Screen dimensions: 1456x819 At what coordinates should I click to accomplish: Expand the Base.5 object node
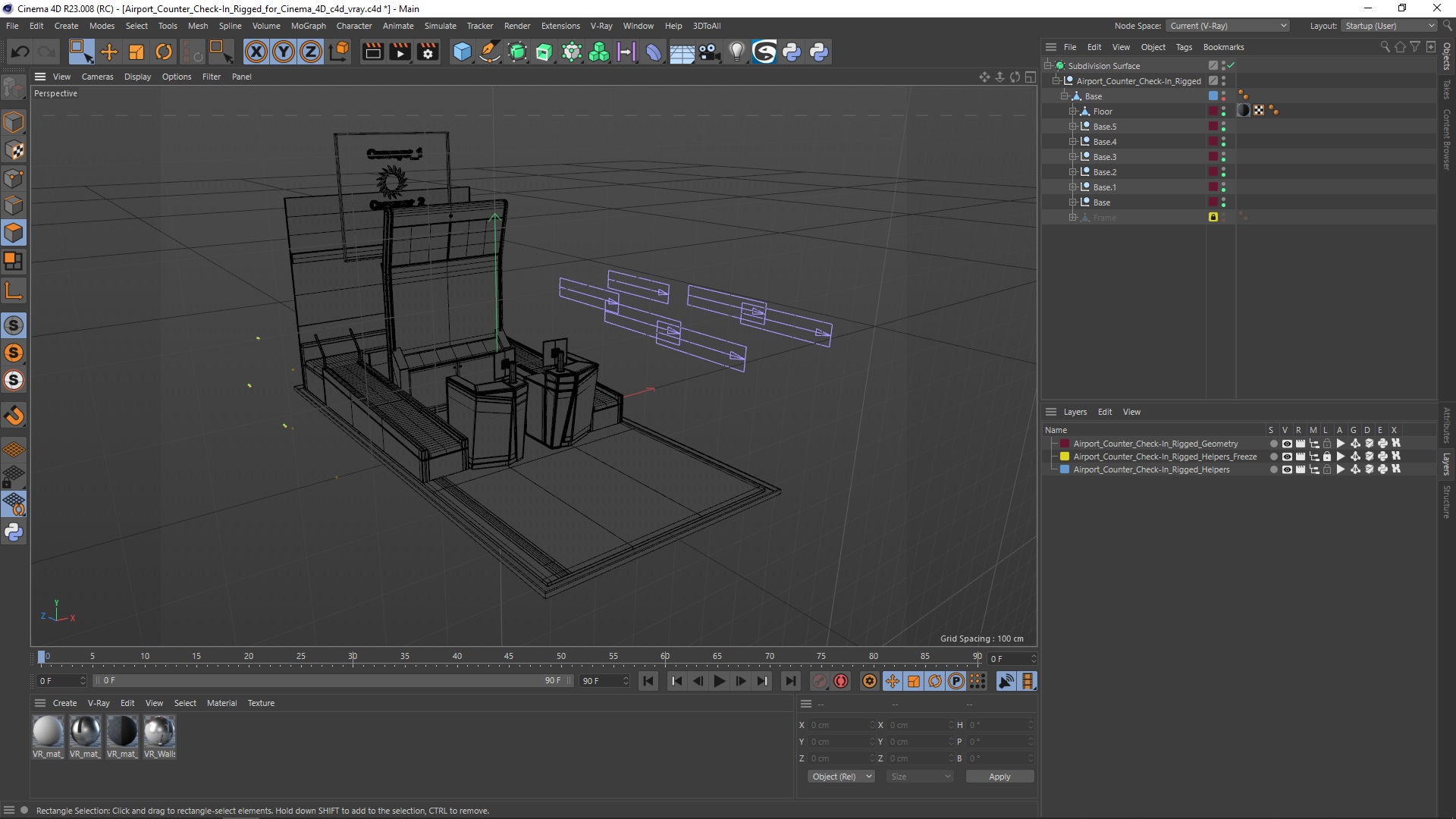[1073, 127]
